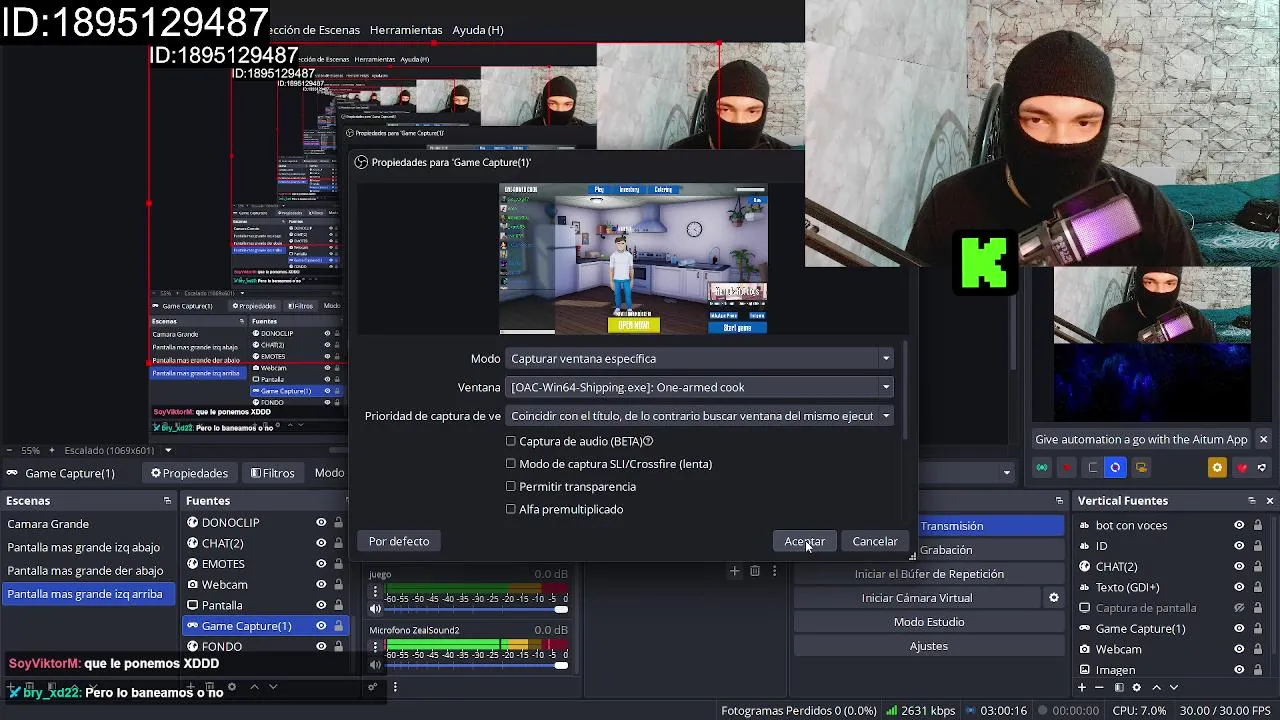Open preview scaling dropdown at 55%
Viewport: 1280px width, 720px height.
click(168, 450)
